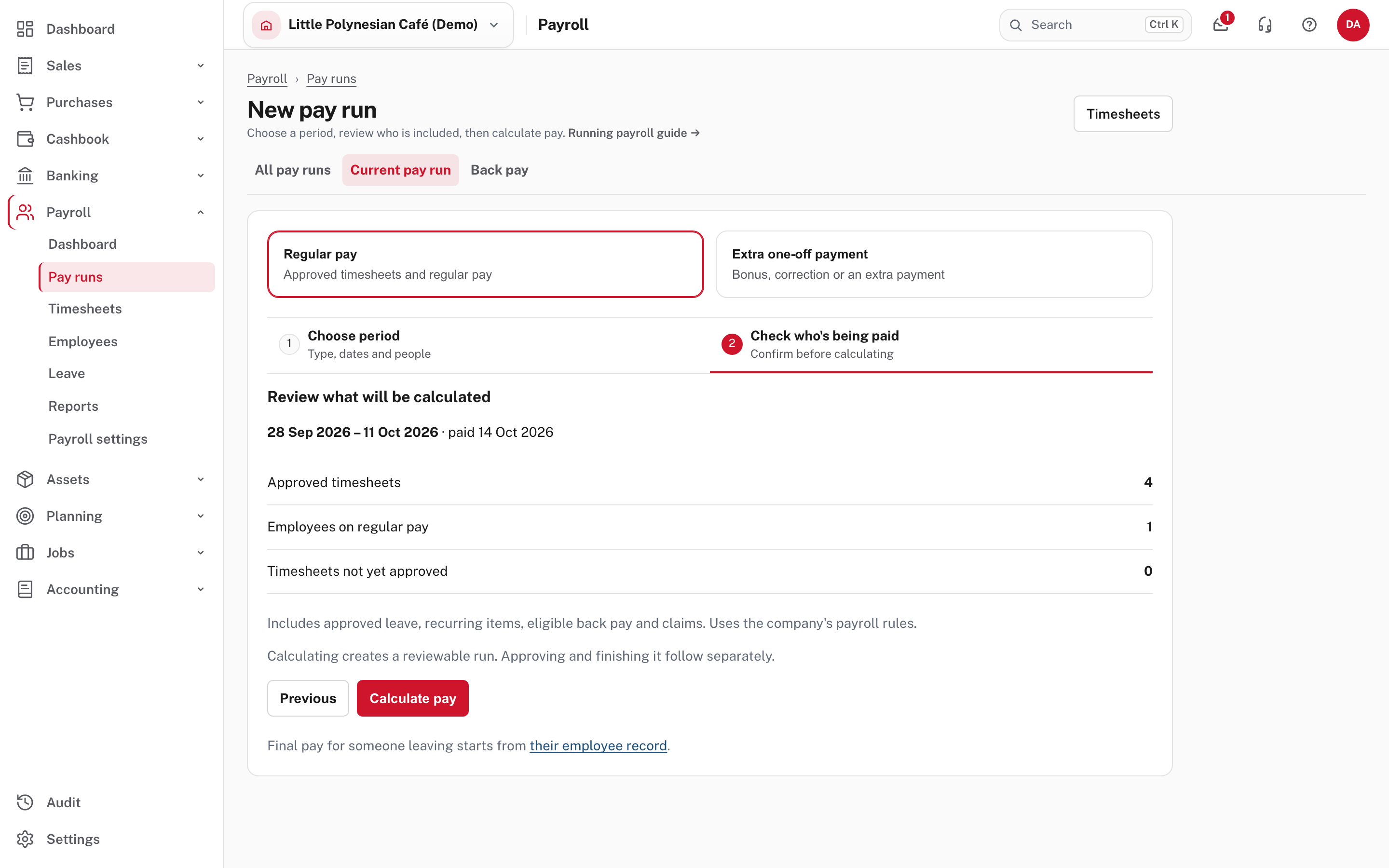Screen dimensions: 1389x868
Task: Click the Planning target icon
Action: [x=25, y=516]
